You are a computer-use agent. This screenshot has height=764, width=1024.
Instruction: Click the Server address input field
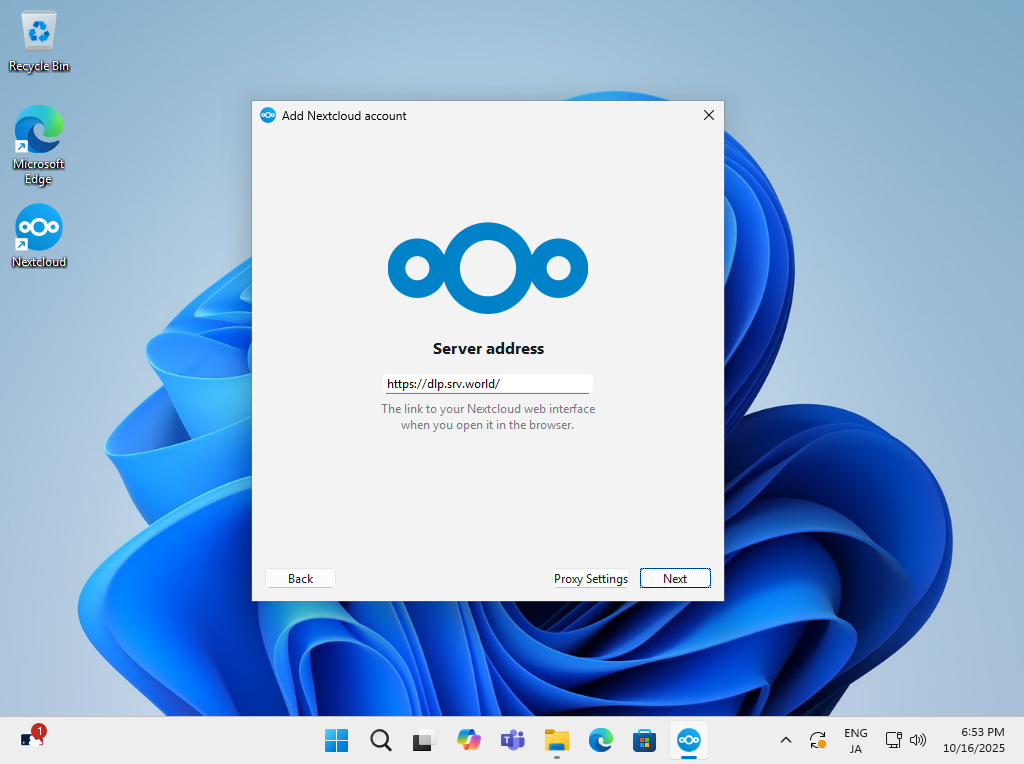pos(488,384)
